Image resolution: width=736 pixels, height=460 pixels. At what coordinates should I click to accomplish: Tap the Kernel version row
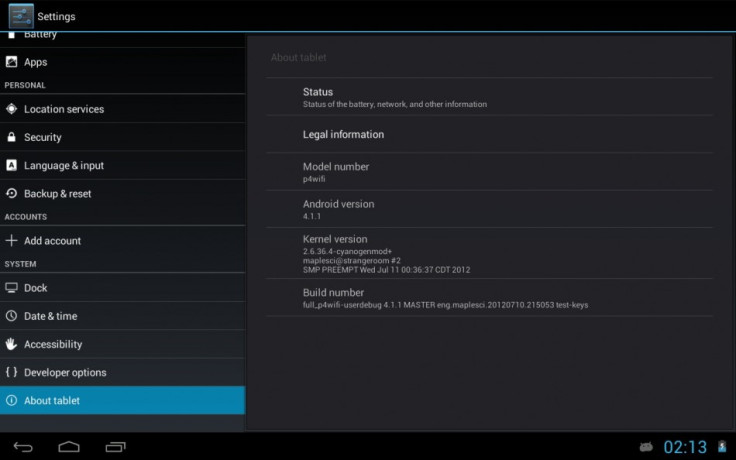pos(489,253)
